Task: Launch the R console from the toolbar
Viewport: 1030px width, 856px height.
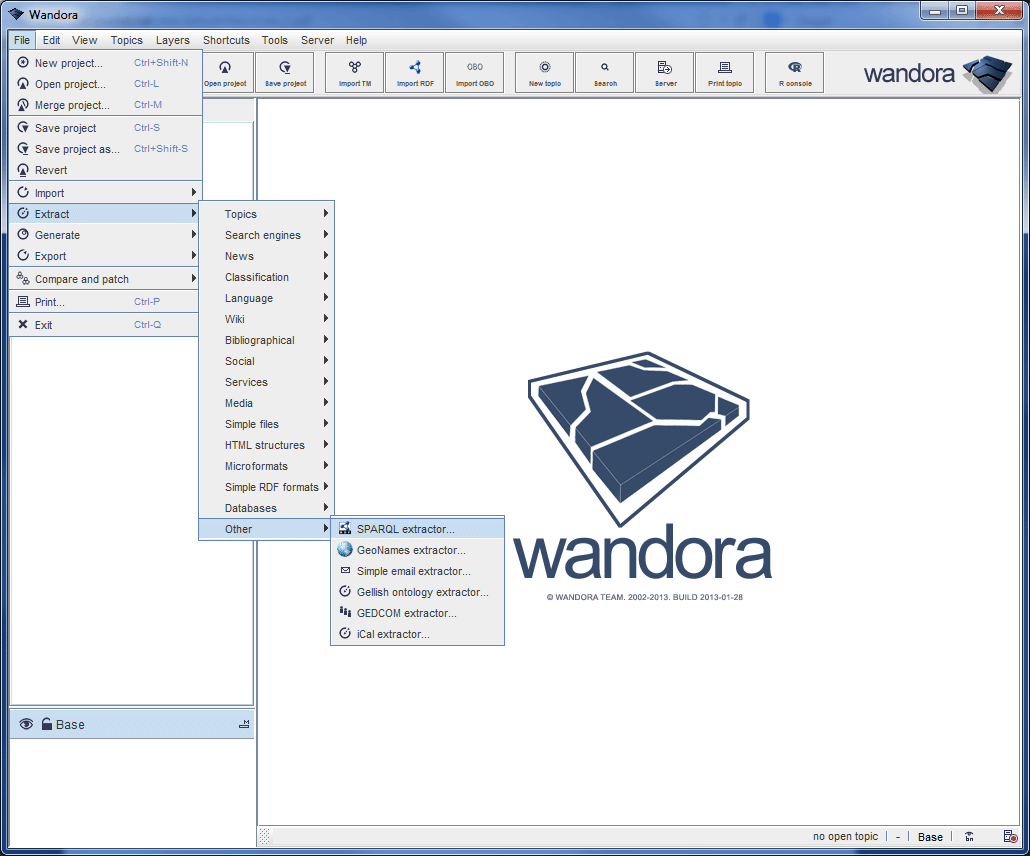Action: coord(793,72)
